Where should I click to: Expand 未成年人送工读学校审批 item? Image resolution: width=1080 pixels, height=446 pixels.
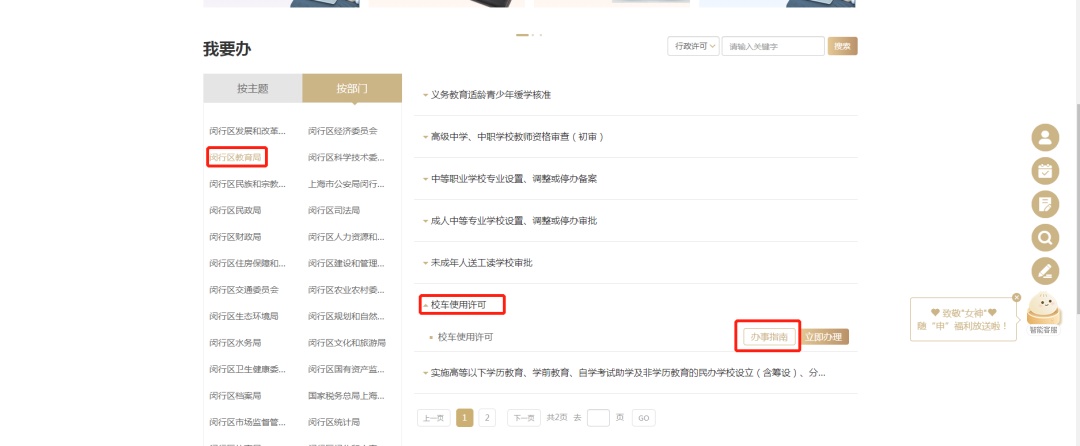481,262
